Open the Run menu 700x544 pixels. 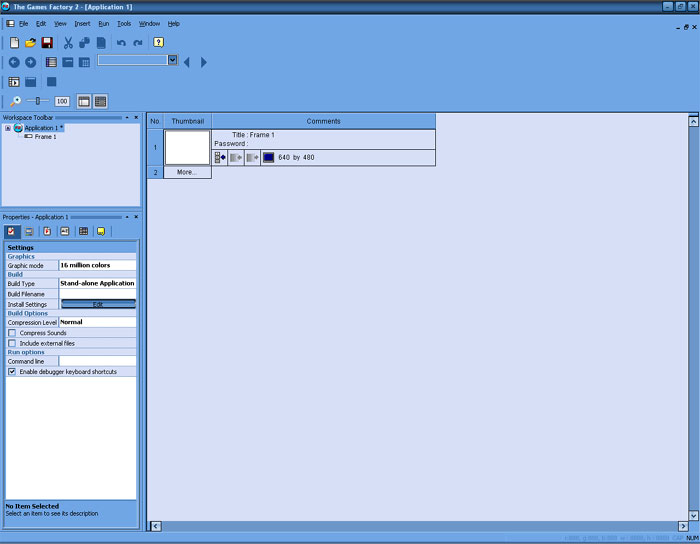(x=104, y=24)
